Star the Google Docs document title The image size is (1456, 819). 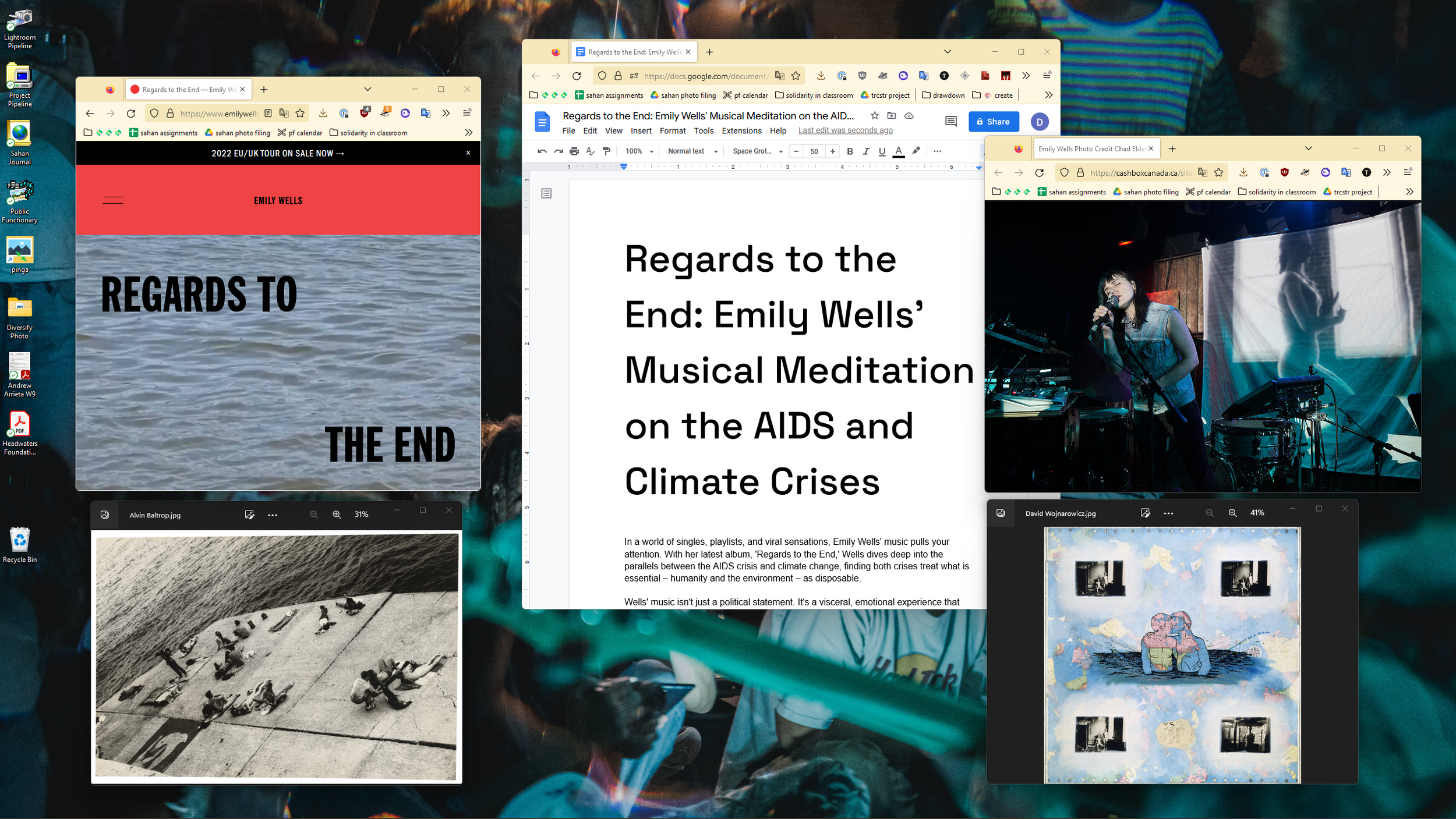click(874, 116)
